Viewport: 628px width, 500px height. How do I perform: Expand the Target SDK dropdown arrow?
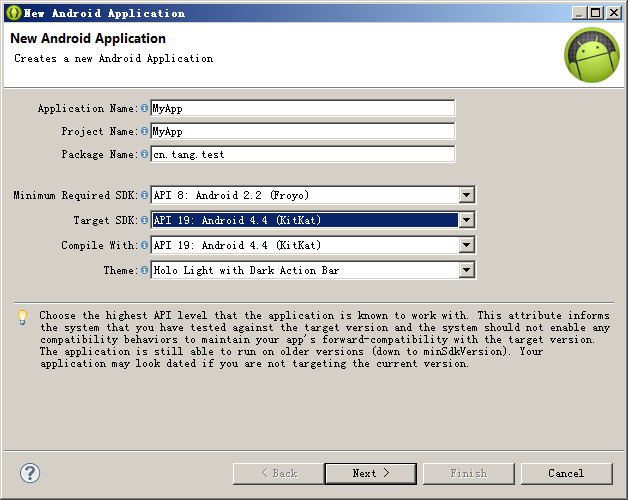(466, 220)
